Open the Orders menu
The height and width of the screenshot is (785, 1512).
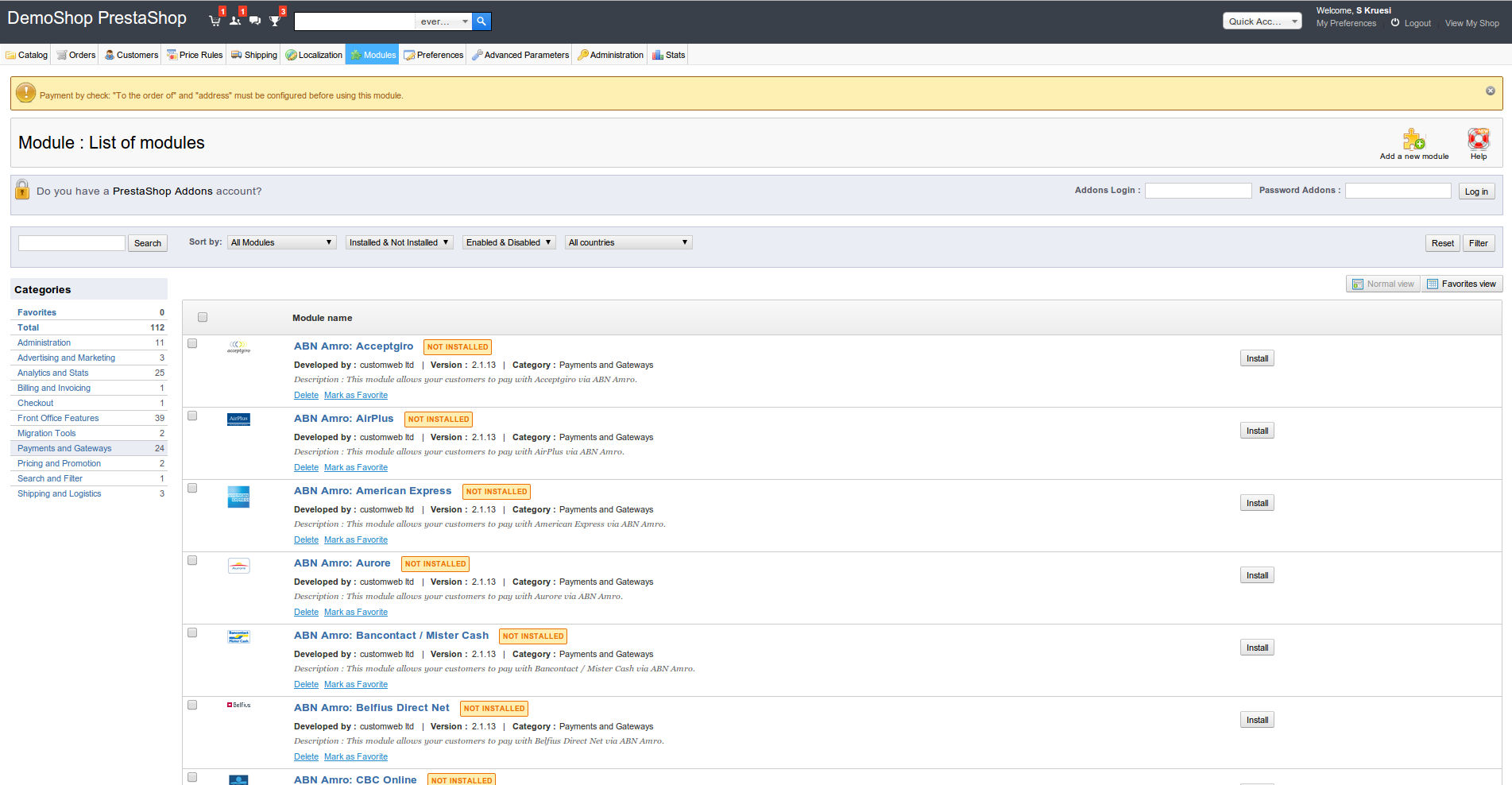pyautogui.click(x=76, y=55)
